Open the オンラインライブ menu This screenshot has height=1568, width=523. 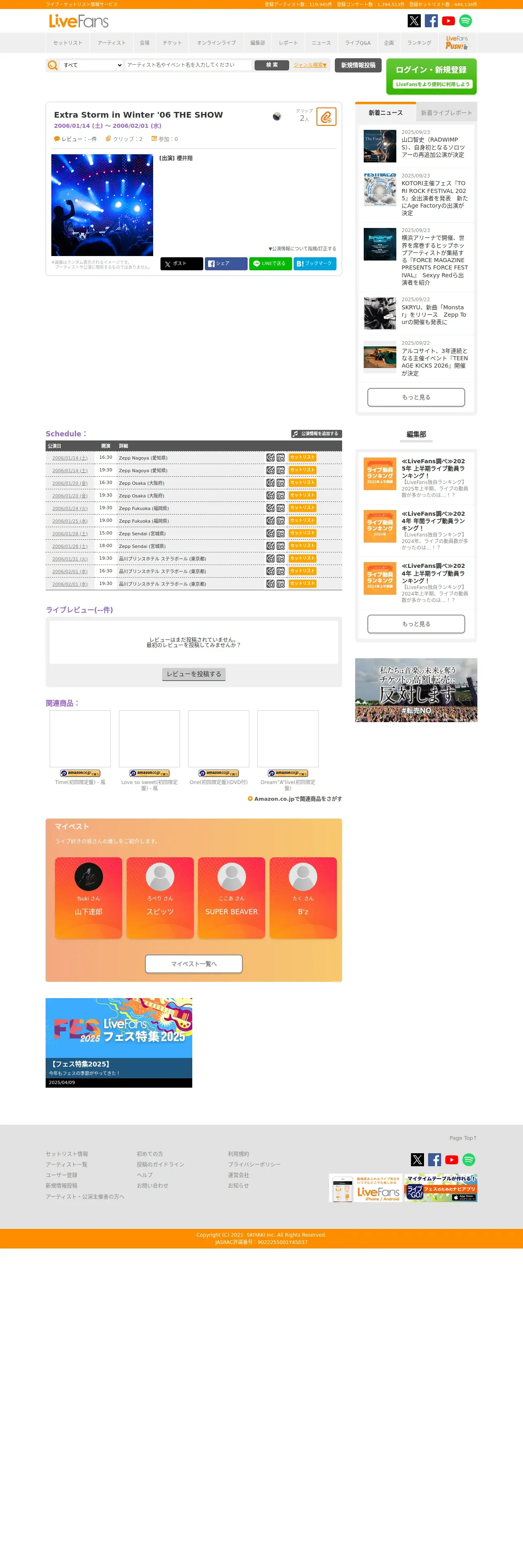click(216, 43)
